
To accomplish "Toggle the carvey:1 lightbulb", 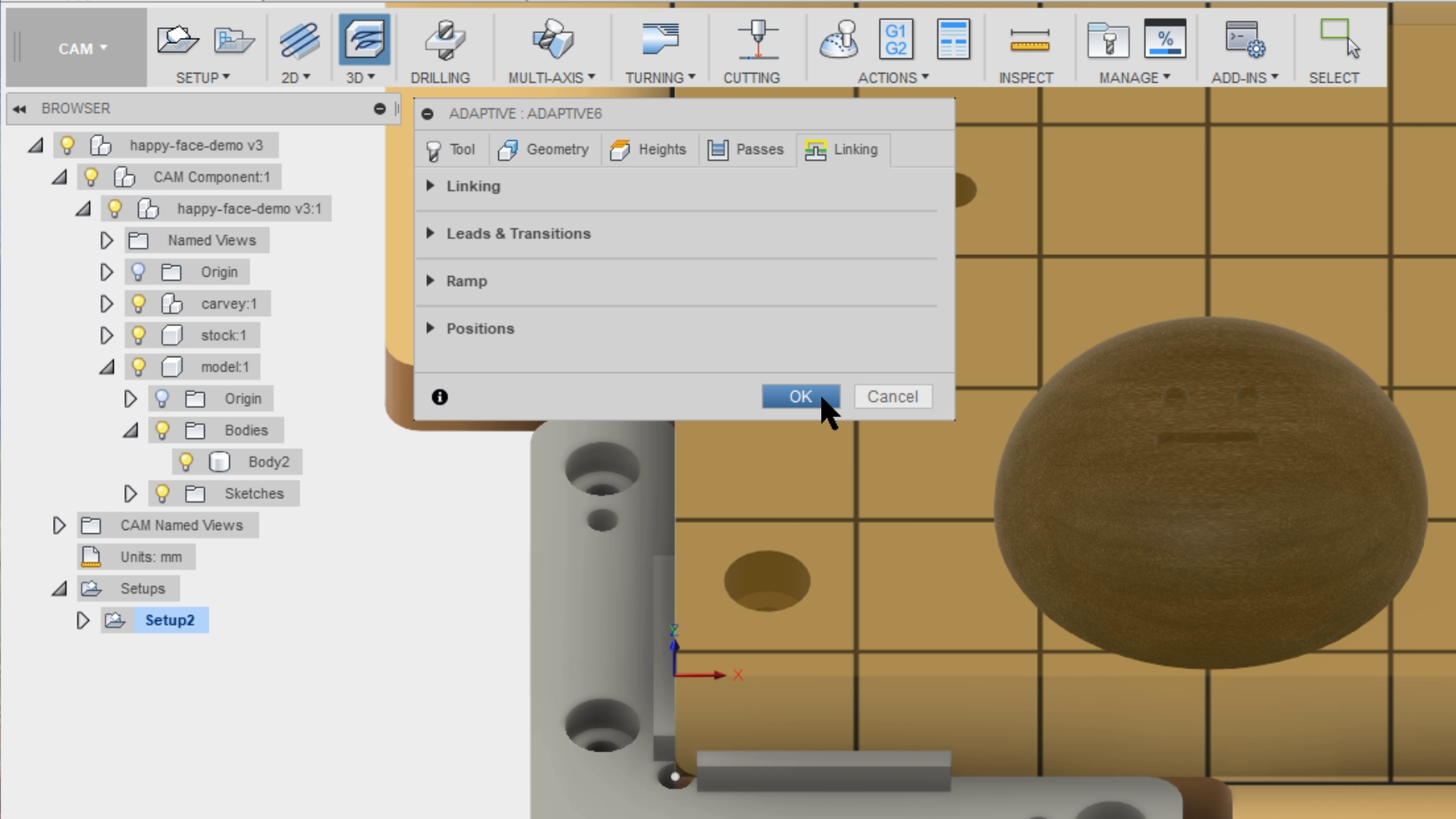I will [139, 303].
